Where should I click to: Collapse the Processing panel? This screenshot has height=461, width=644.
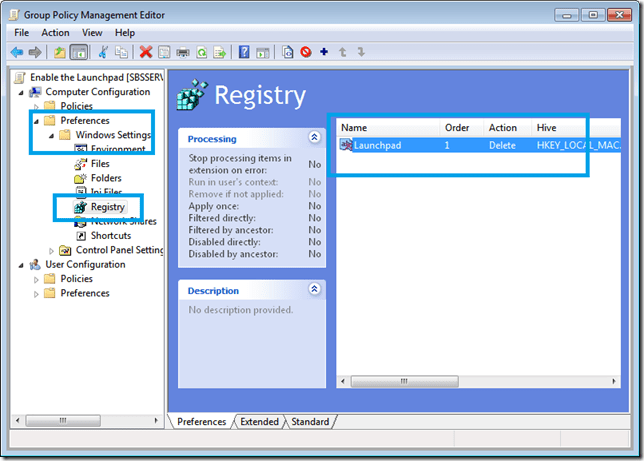(314, 137)
